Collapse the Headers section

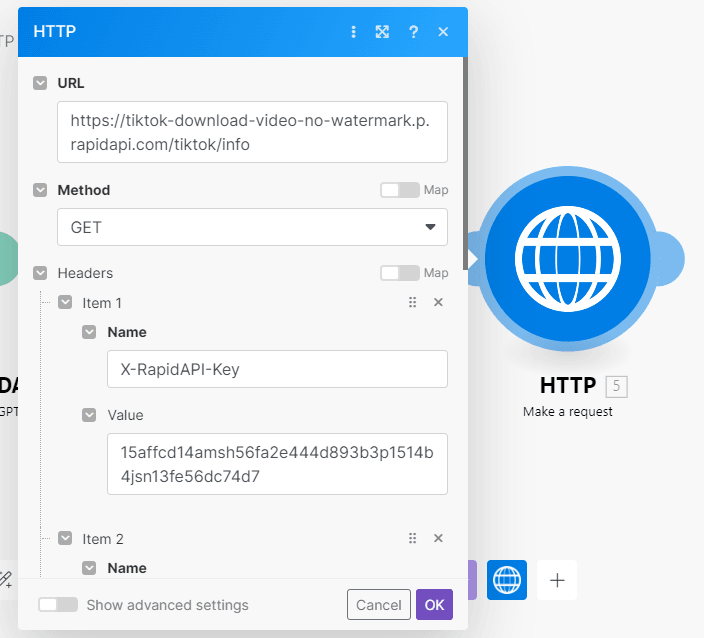click(x=41, y=273)
